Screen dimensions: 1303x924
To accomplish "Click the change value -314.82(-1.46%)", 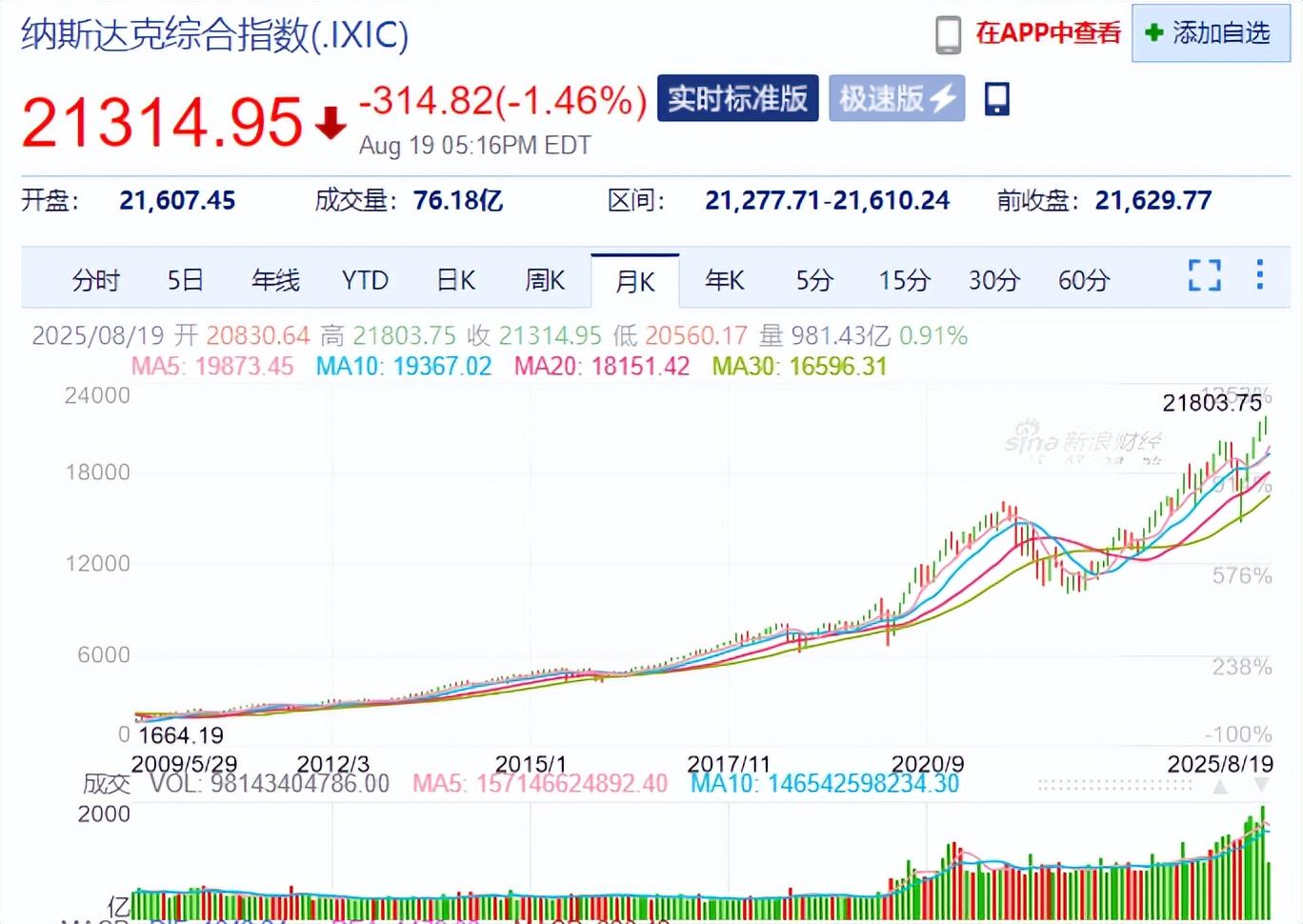I will pos(503,100).
